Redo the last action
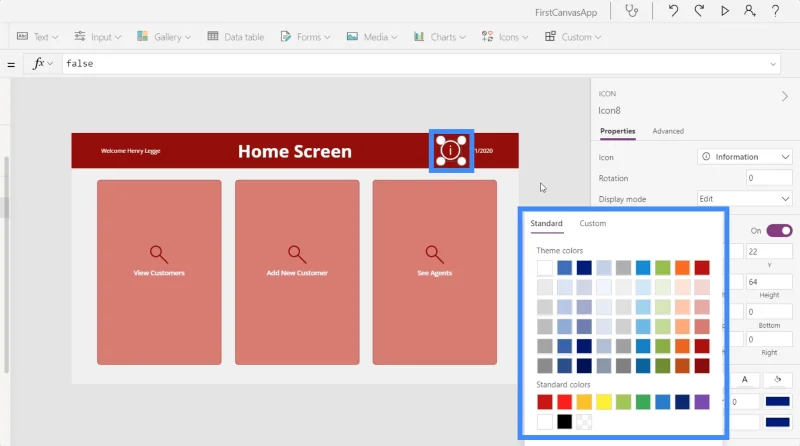 (x=699, y=11)
